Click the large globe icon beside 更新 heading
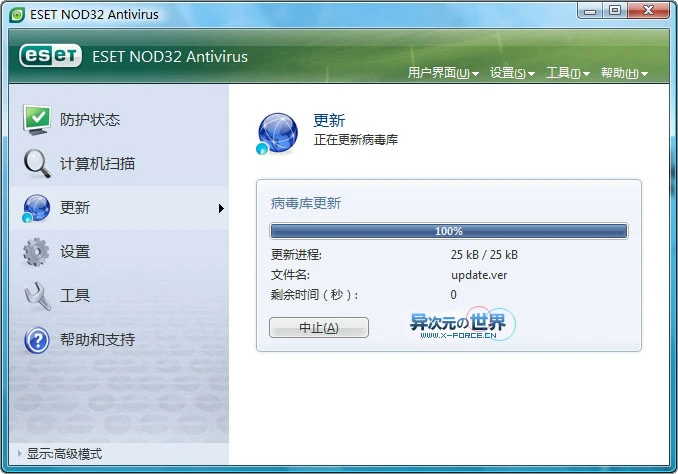 click(x=277, y=133)
